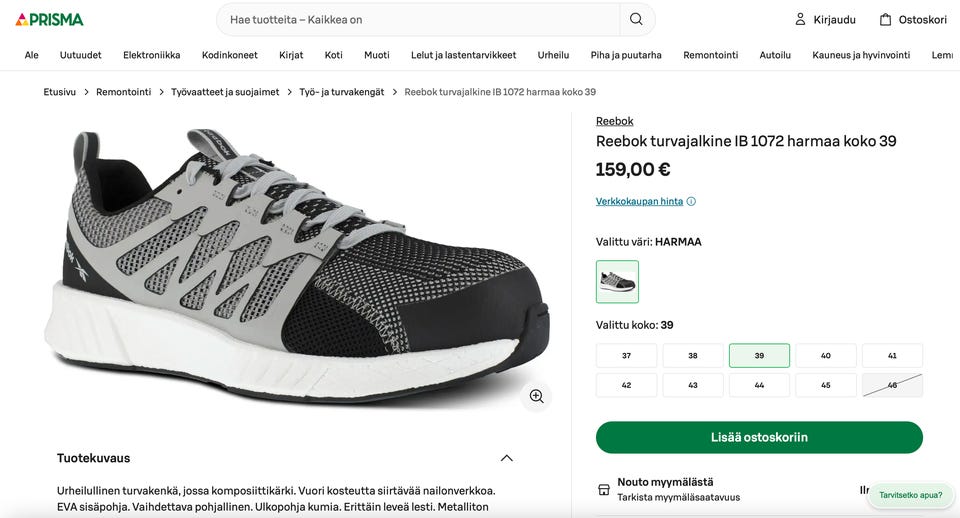Click the search magnifier button
This screenshot has width=960, height=518.
(x=637, y=19)
